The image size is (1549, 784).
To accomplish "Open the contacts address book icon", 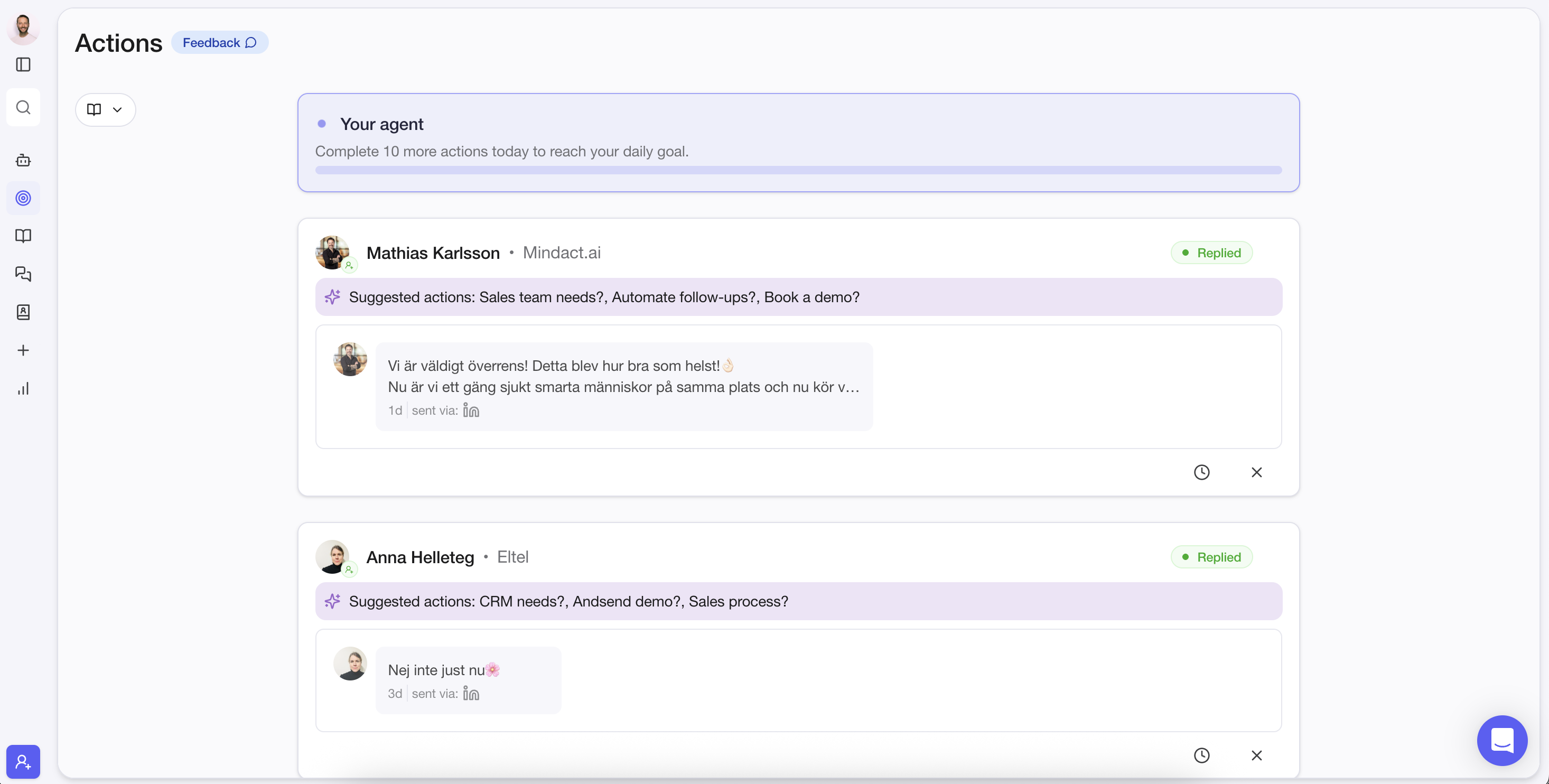I will (23, 312).
